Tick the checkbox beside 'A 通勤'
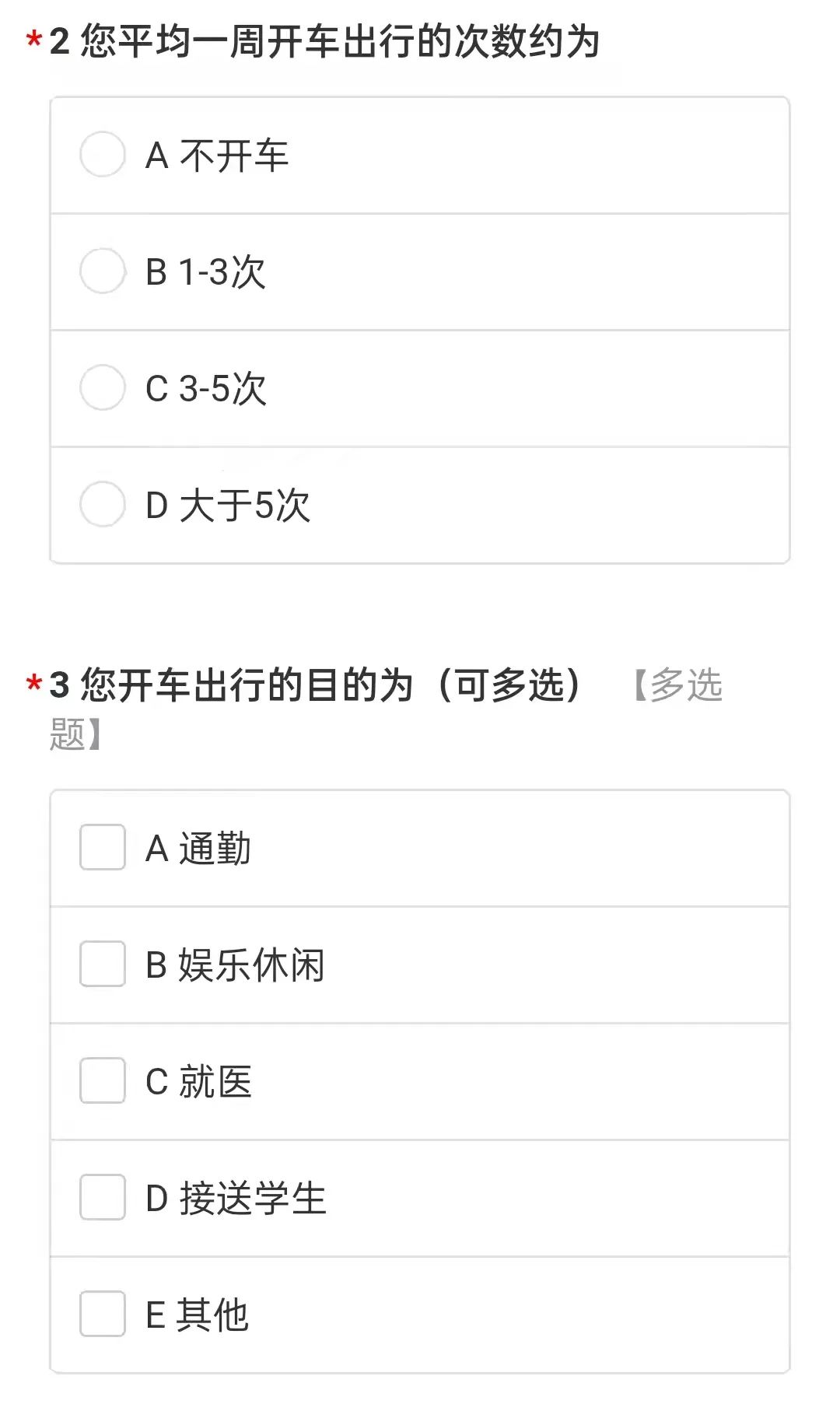840x1411 pixels. pos(103,848)
